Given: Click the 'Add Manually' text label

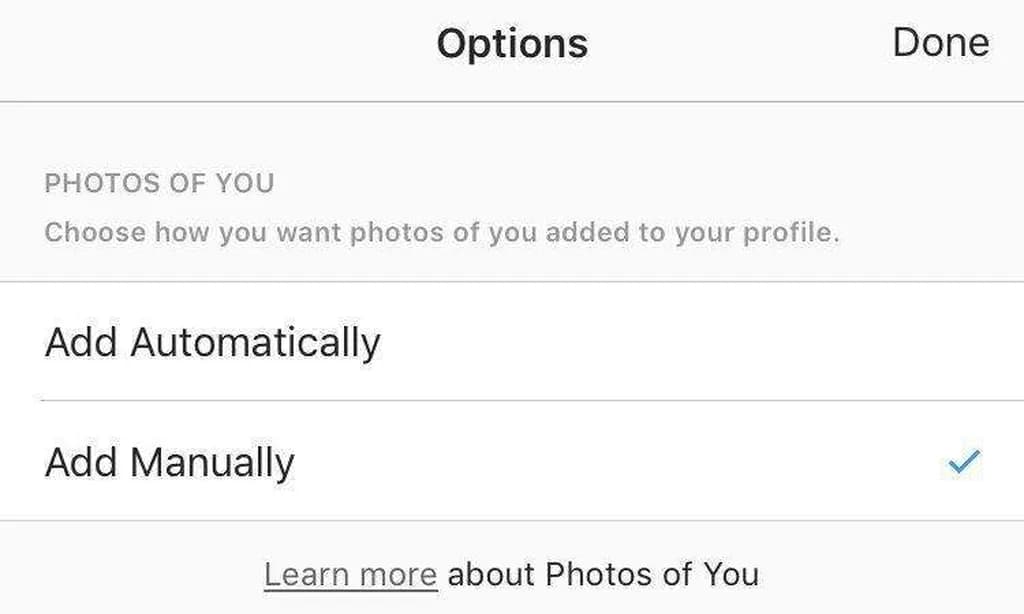Looking at the screenshot, I should [170, 462].
